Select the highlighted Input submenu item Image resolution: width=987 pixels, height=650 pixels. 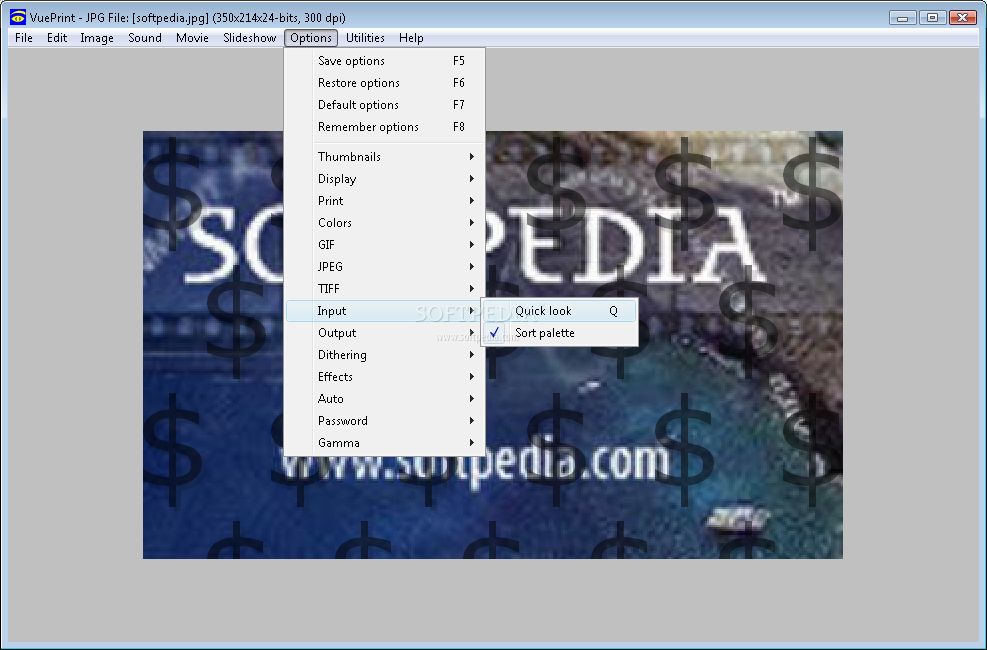(385, 311)
